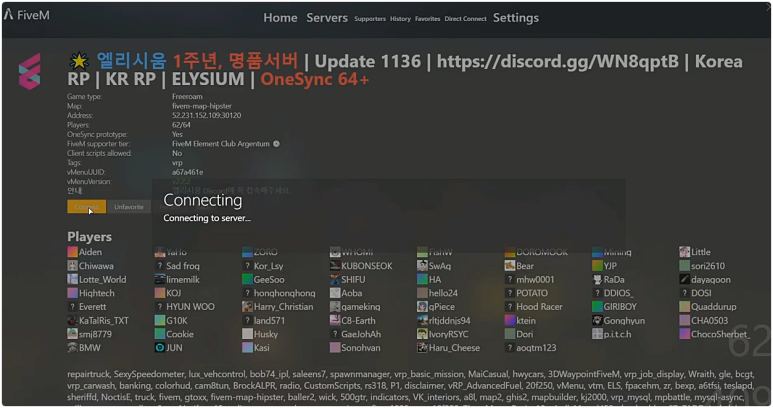773x408 pixels.
Task: Click SHIFU's player avatar
Action: tap(335, 279)
